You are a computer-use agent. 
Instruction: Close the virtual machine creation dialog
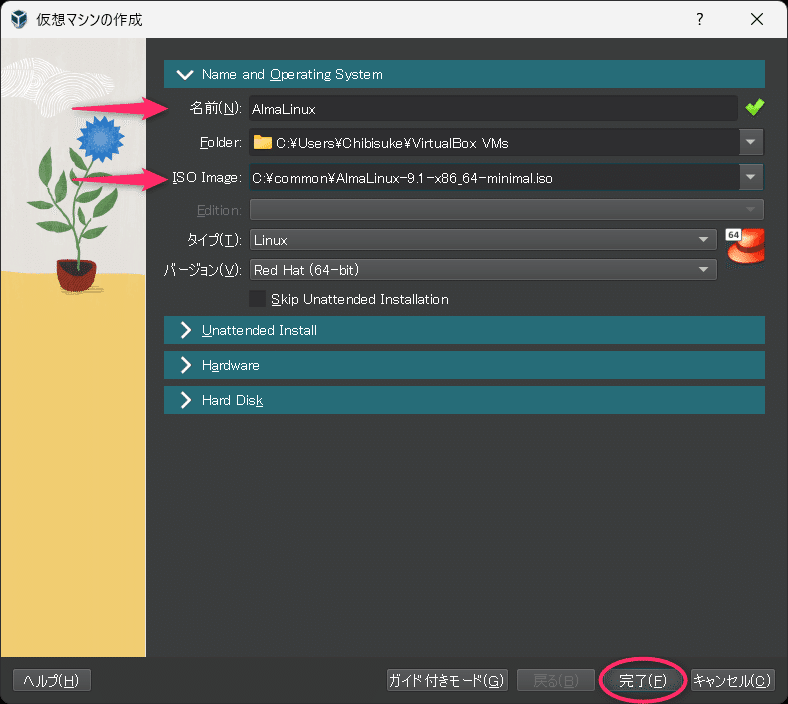point(757,19)
